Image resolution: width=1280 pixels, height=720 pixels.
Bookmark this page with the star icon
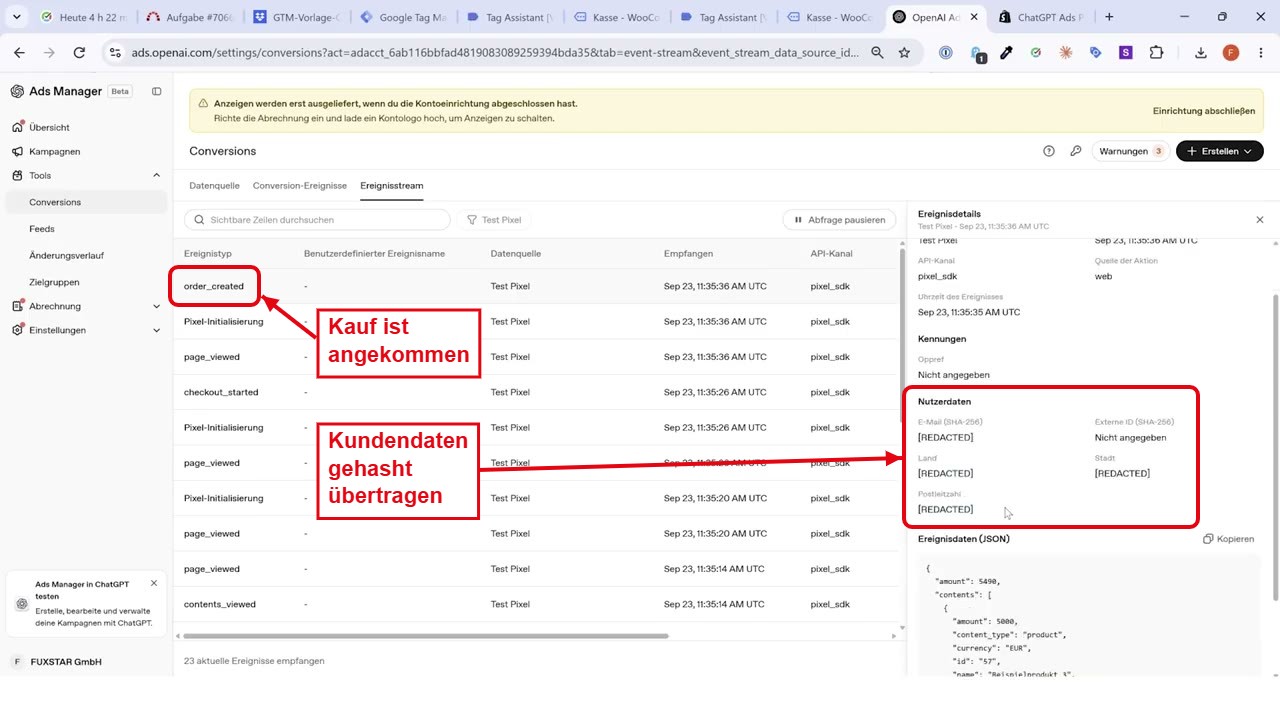[904, 53]
